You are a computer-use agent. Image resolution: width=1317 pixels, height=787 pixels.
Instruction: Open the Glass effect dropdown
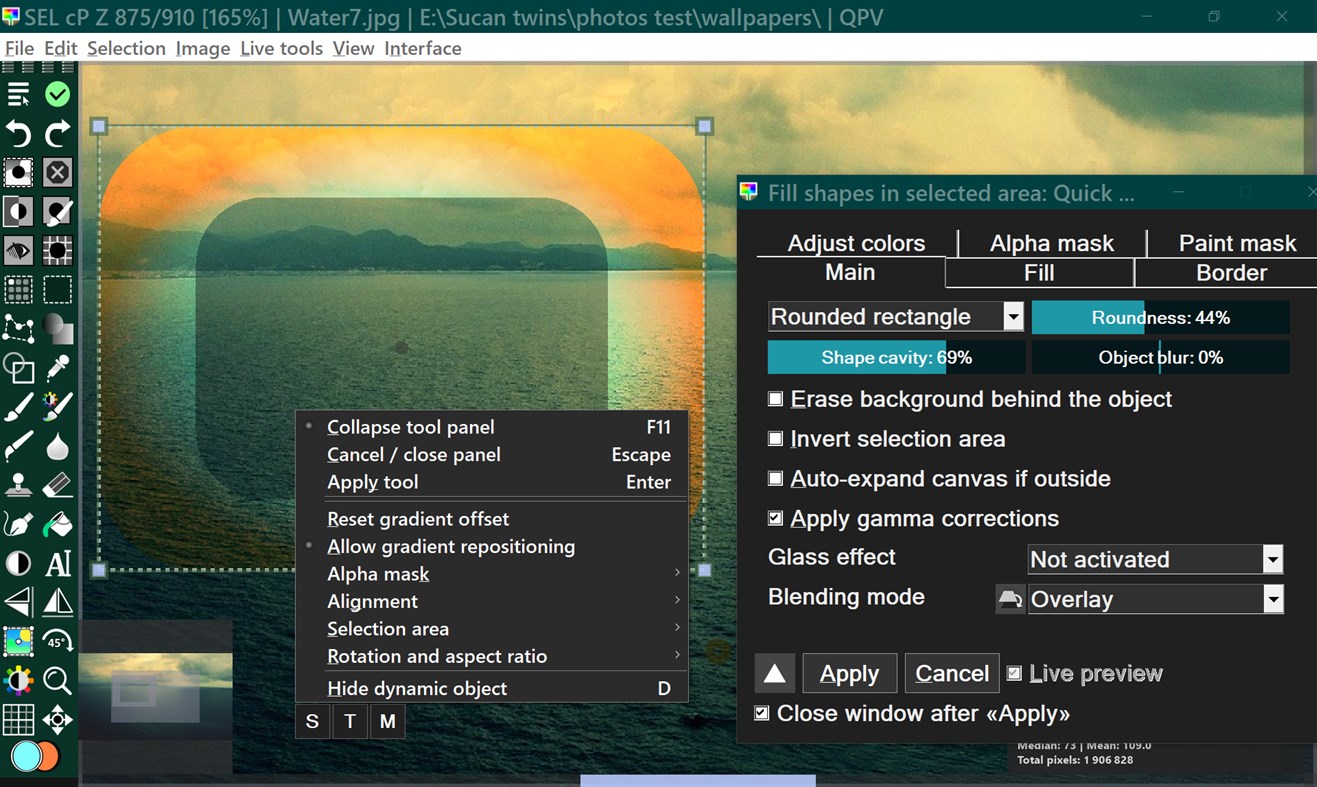click(x=1272, y=559)
